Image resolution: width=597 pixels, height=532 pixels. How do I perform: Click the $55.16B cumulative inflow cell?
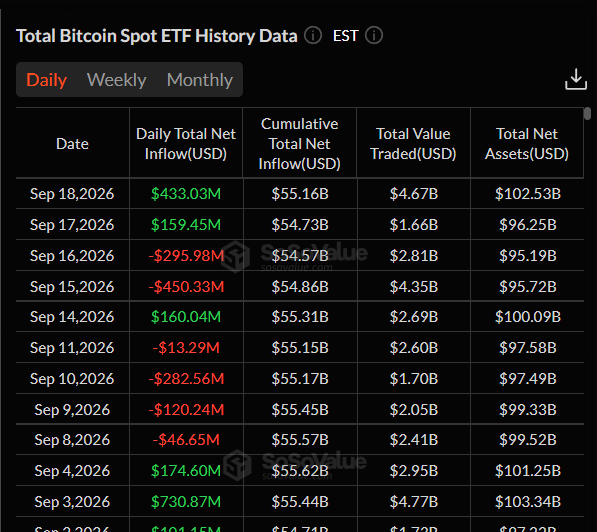(300, 193)
